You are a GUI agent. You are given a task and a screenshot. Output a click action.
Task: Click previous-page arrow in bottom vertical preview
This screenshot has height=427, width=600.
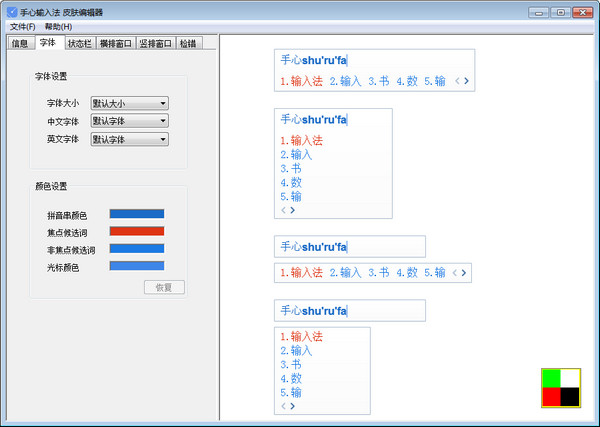tap(284, 406)
